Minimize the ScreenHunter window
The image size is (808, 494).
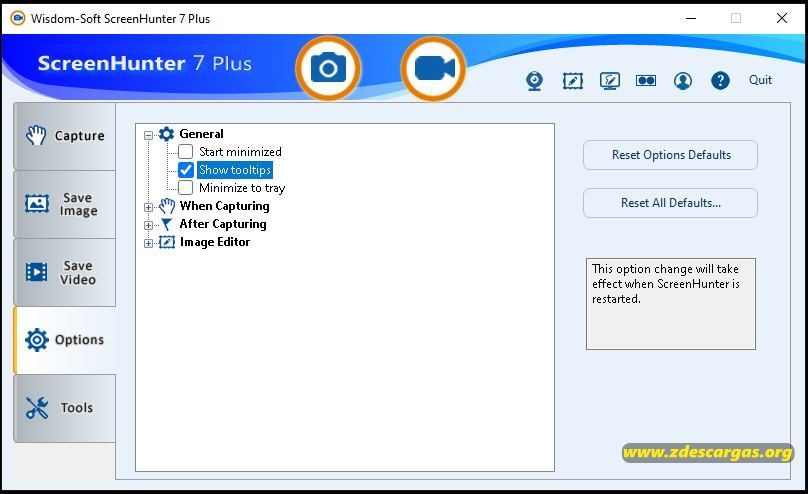pyautogui.click(x=691, y=19)
